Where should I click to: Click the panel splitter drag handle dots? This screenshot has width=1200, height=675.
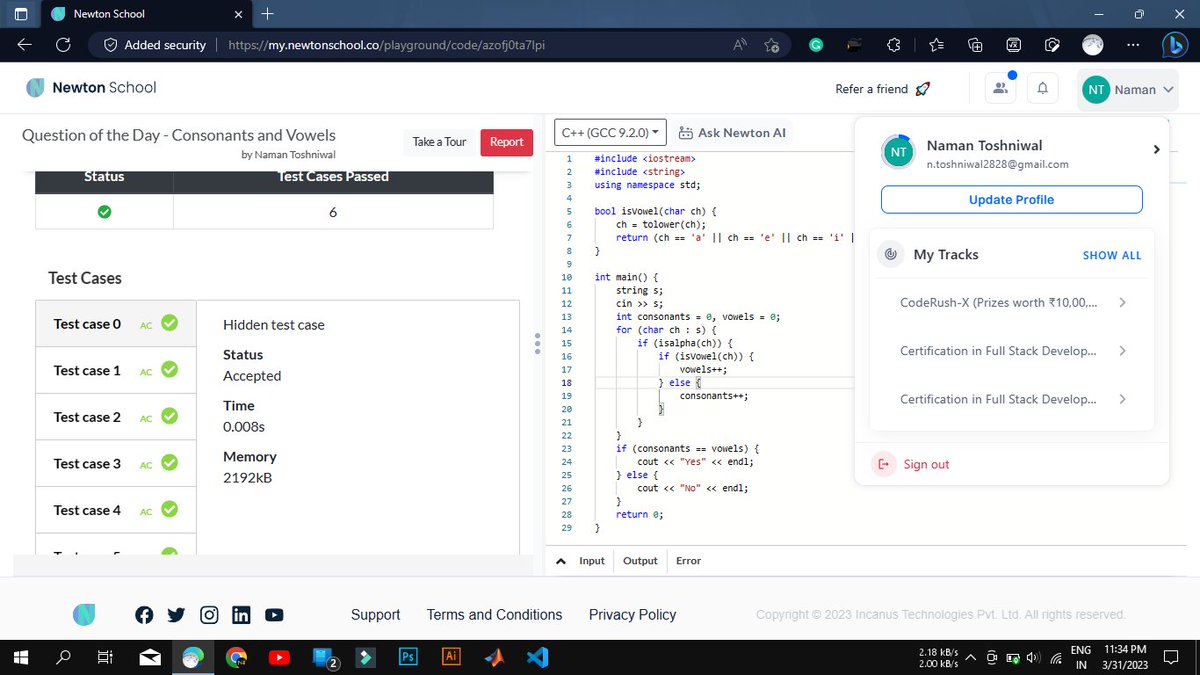(x=537, y=343)
